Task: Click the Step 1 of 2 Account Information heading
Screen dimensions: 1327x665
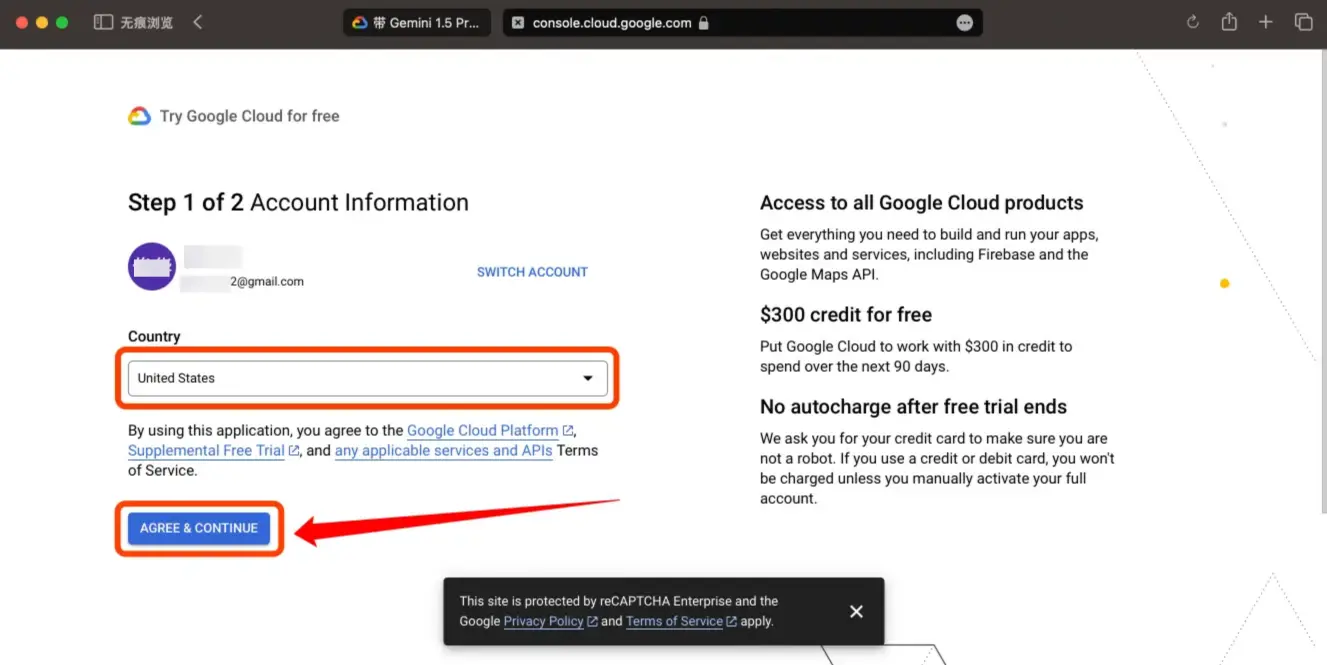Action: [x=298, y=202]
